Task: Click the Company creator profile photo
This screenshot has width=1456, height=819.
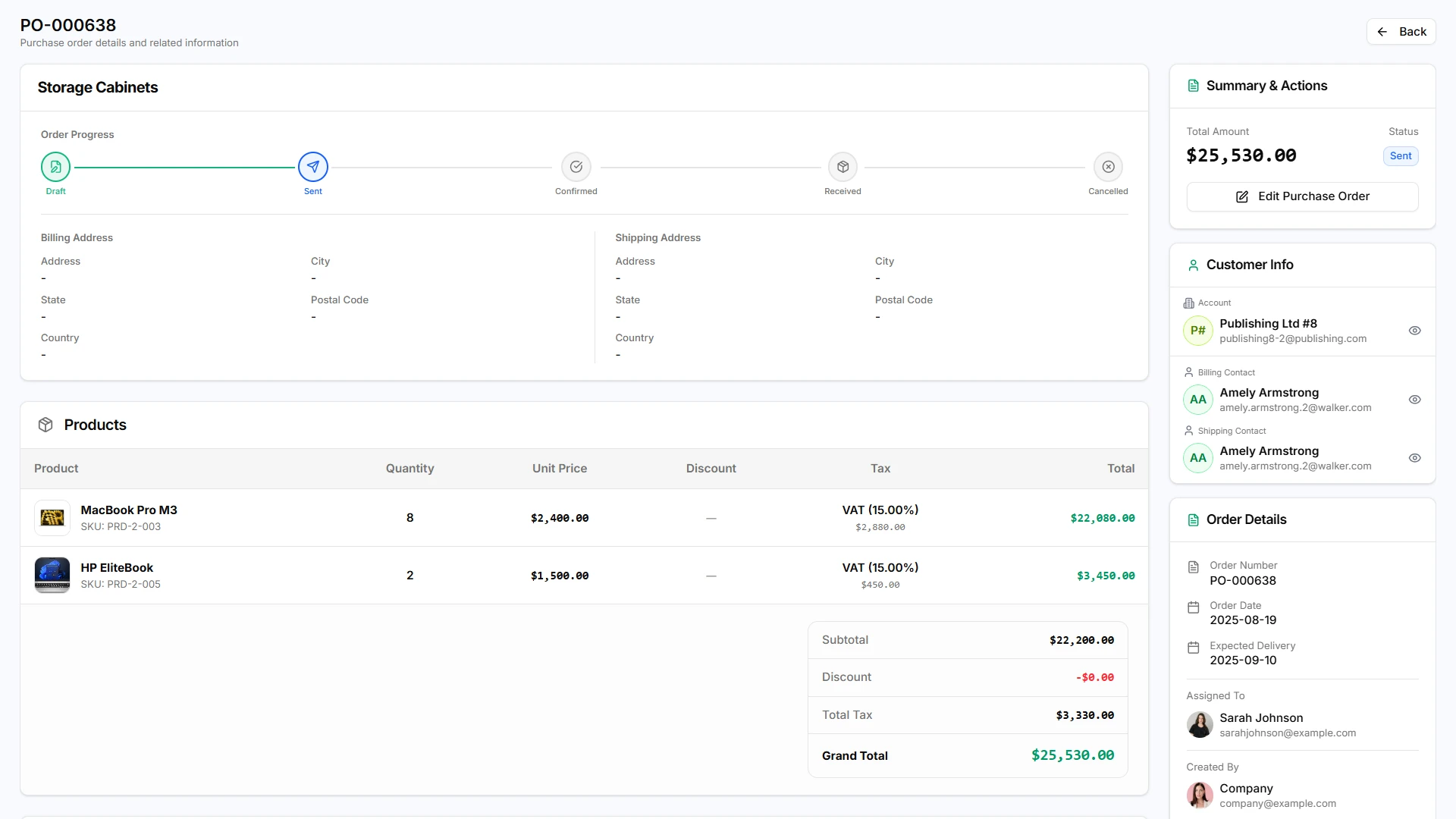Action: 1200,795
